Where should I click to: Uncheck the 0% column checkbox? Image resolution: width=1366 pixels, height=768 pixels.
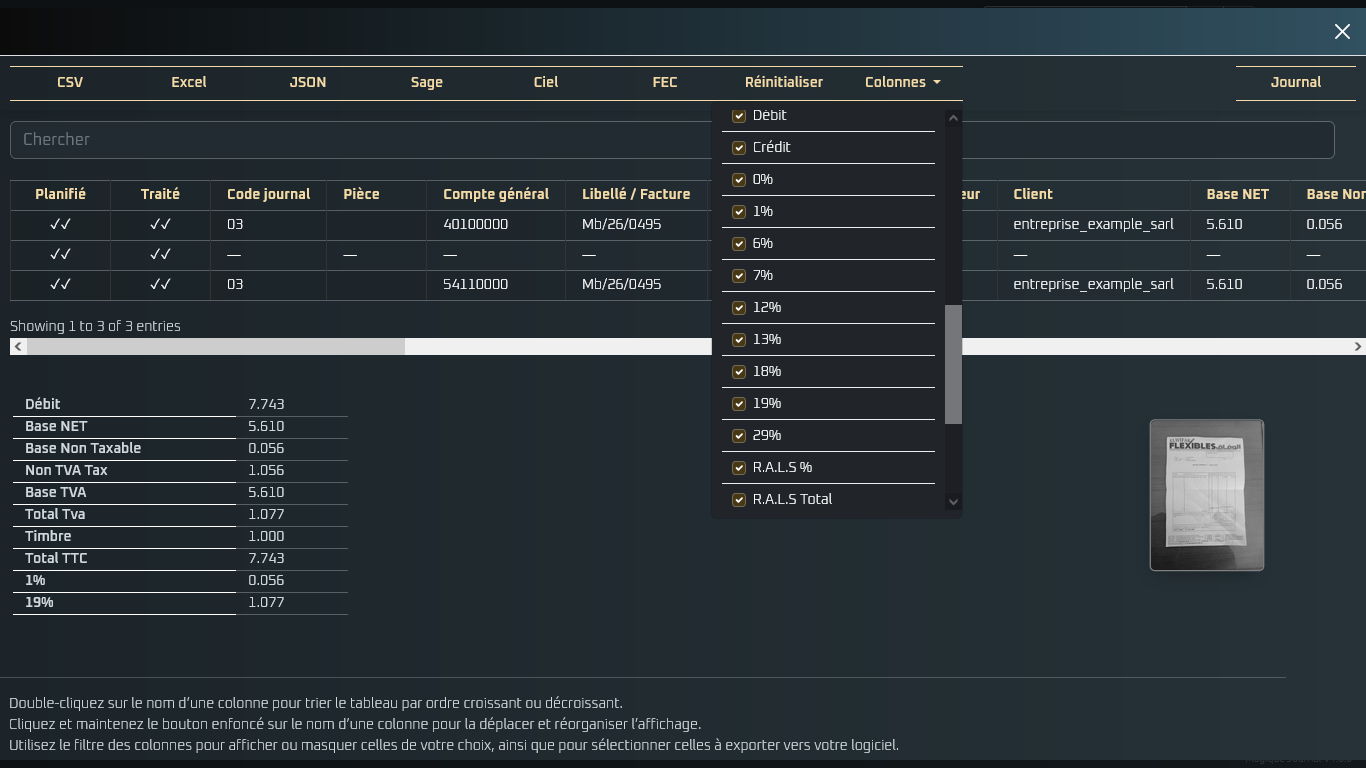(739, 180)
